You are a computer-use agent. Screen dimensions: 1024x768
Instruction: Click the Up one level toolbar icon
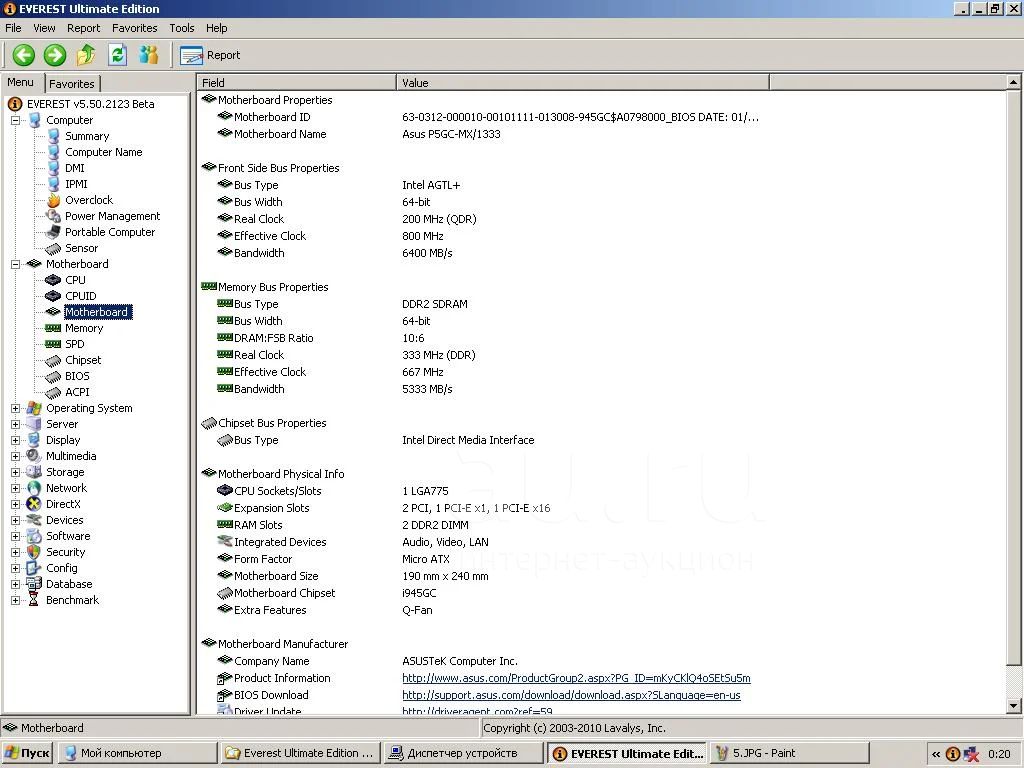(x=86, y=55)
